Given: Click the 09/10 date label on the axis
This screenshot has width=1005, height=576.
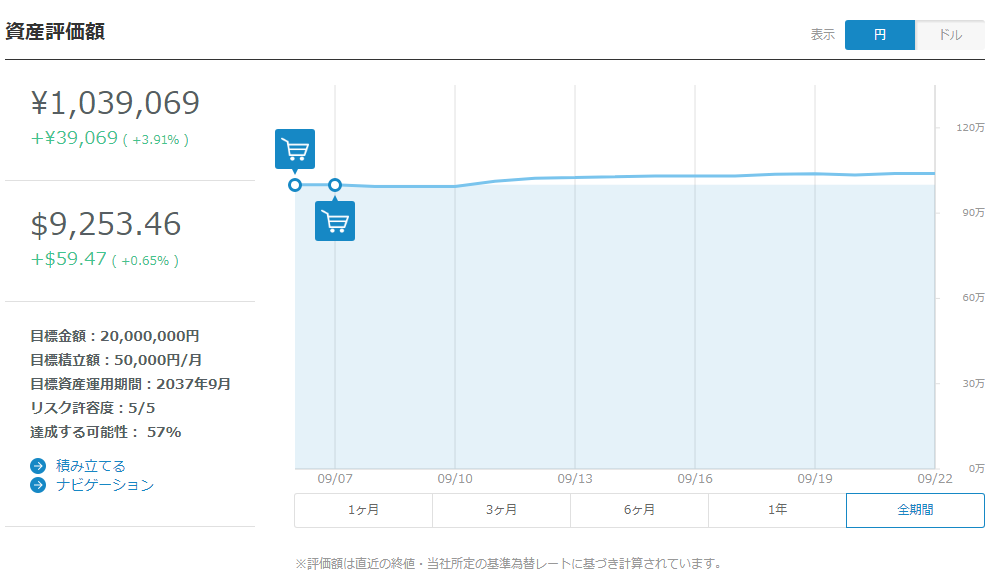Looking at the screenshot, I should [x=455, y=478].
